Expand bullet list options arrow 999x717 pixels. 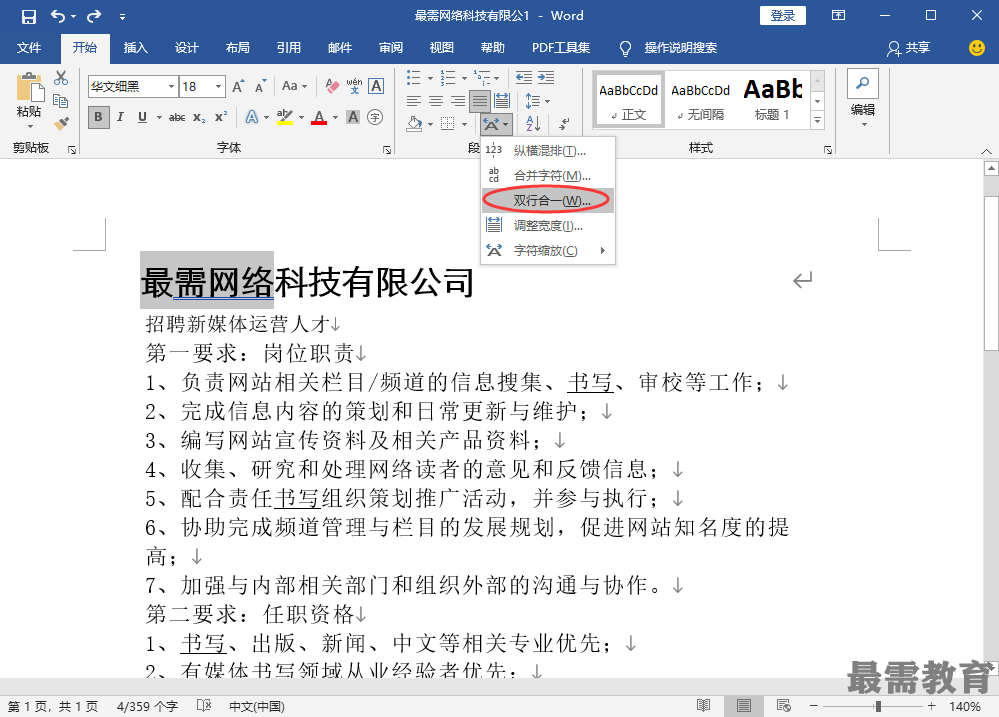(431, 78)
